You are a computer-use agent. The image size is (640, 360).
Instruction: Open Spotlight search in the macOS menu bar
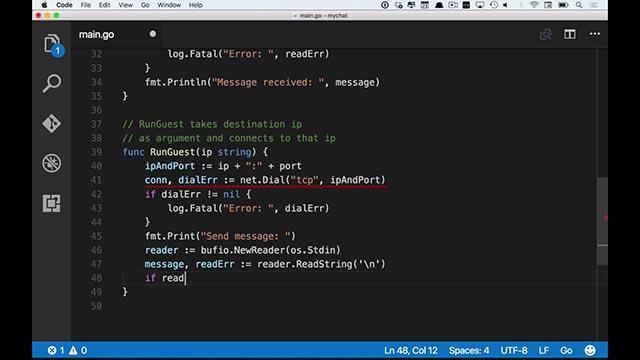(x=579, y=5)
